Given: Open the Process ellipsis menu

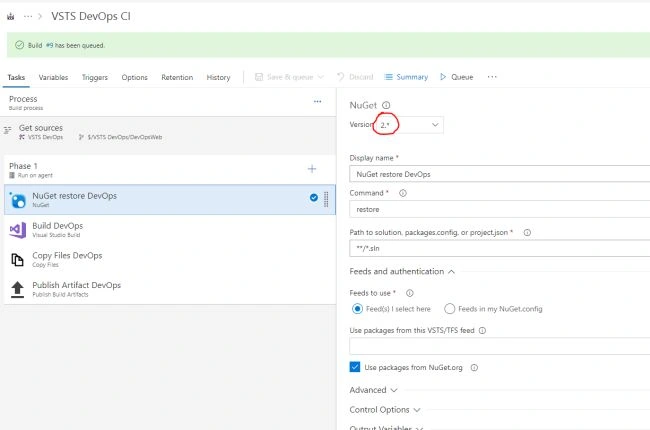Looking at the screenshot, I should click(318, 102).
